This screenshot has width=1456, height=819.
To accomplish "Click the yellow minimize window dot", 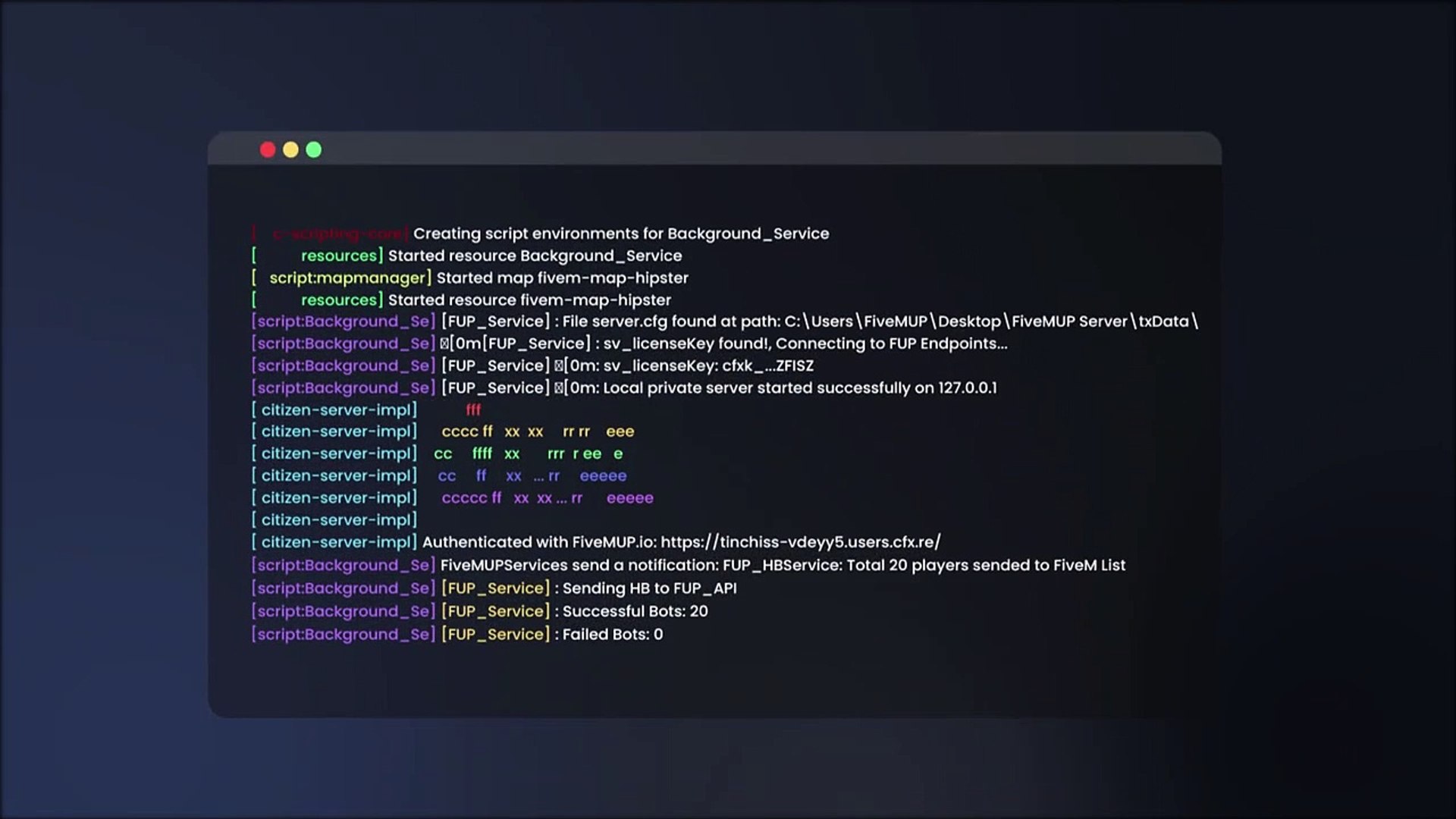I will [290, 150].
